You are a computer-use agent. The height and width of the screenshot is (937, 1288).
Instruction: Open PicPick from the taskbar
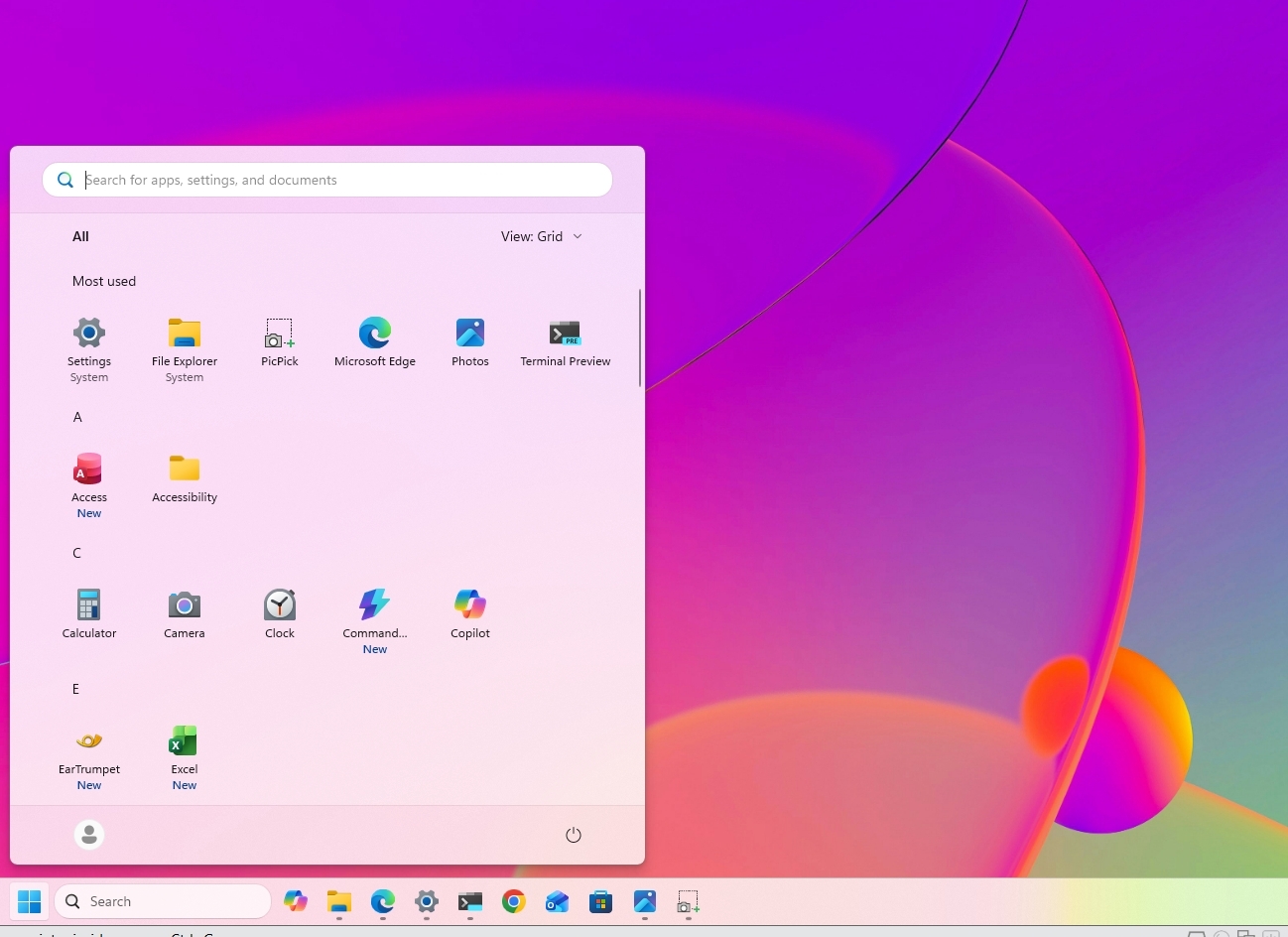click(689, 901)
